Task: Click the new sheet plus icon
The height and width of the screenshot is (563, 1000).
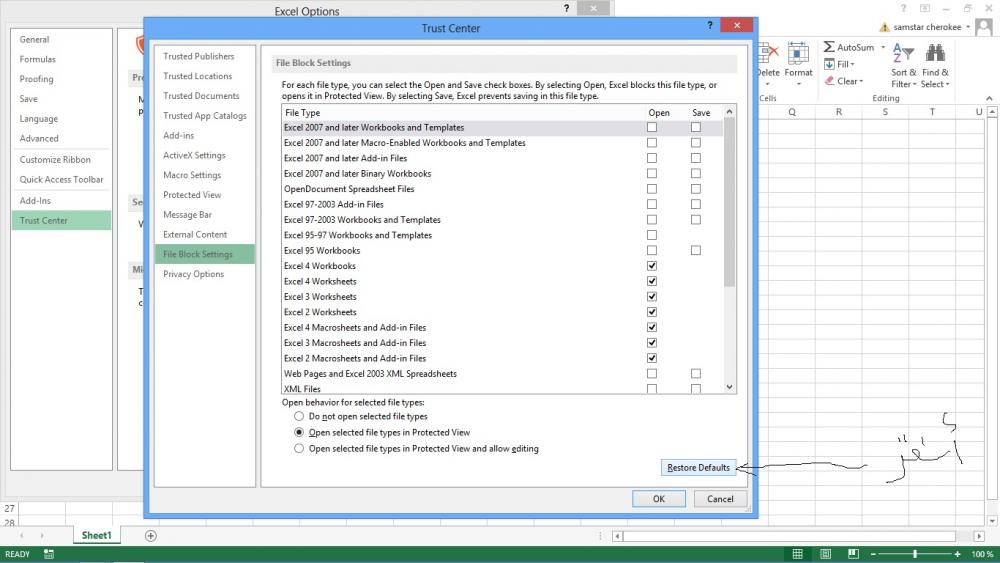Action: pos(151,536)
